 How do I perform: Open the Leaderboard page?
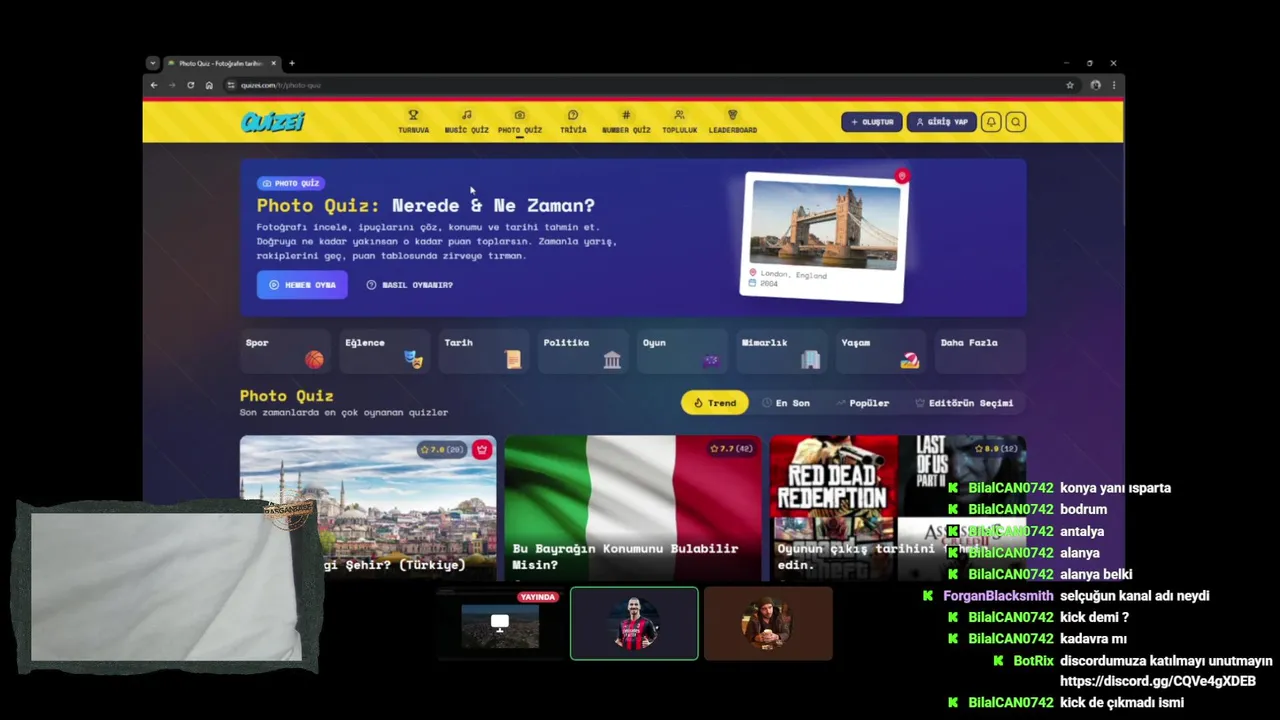(x=733, y=122)
